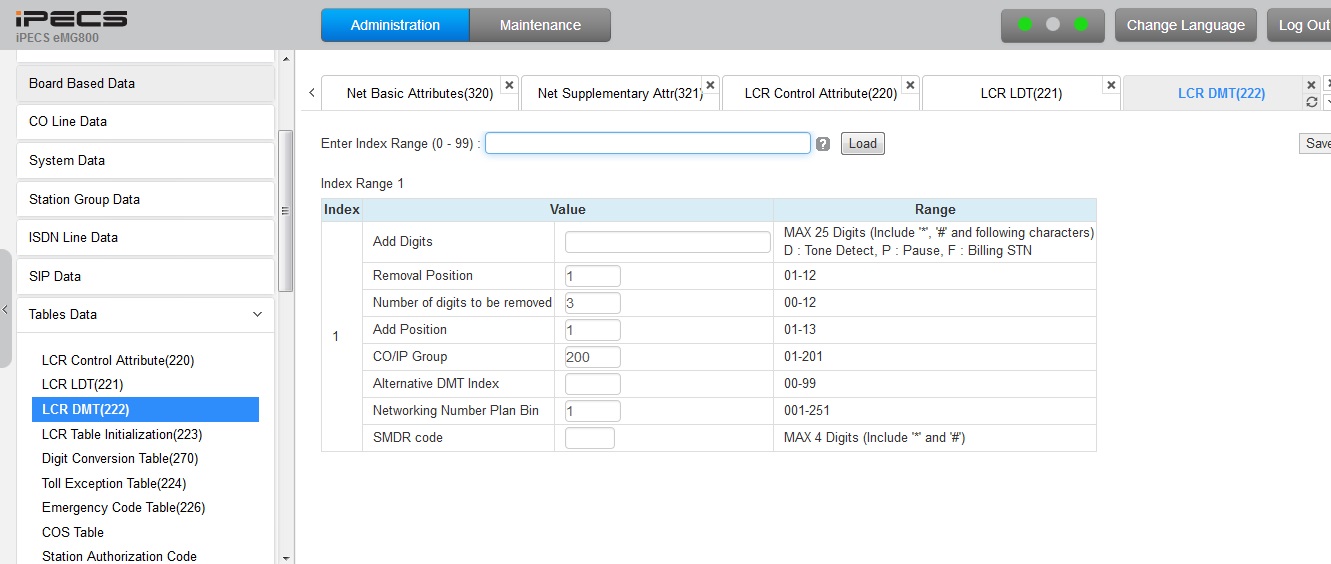Close the Net Basic Attributes(320) tab

tap(509, 86)
